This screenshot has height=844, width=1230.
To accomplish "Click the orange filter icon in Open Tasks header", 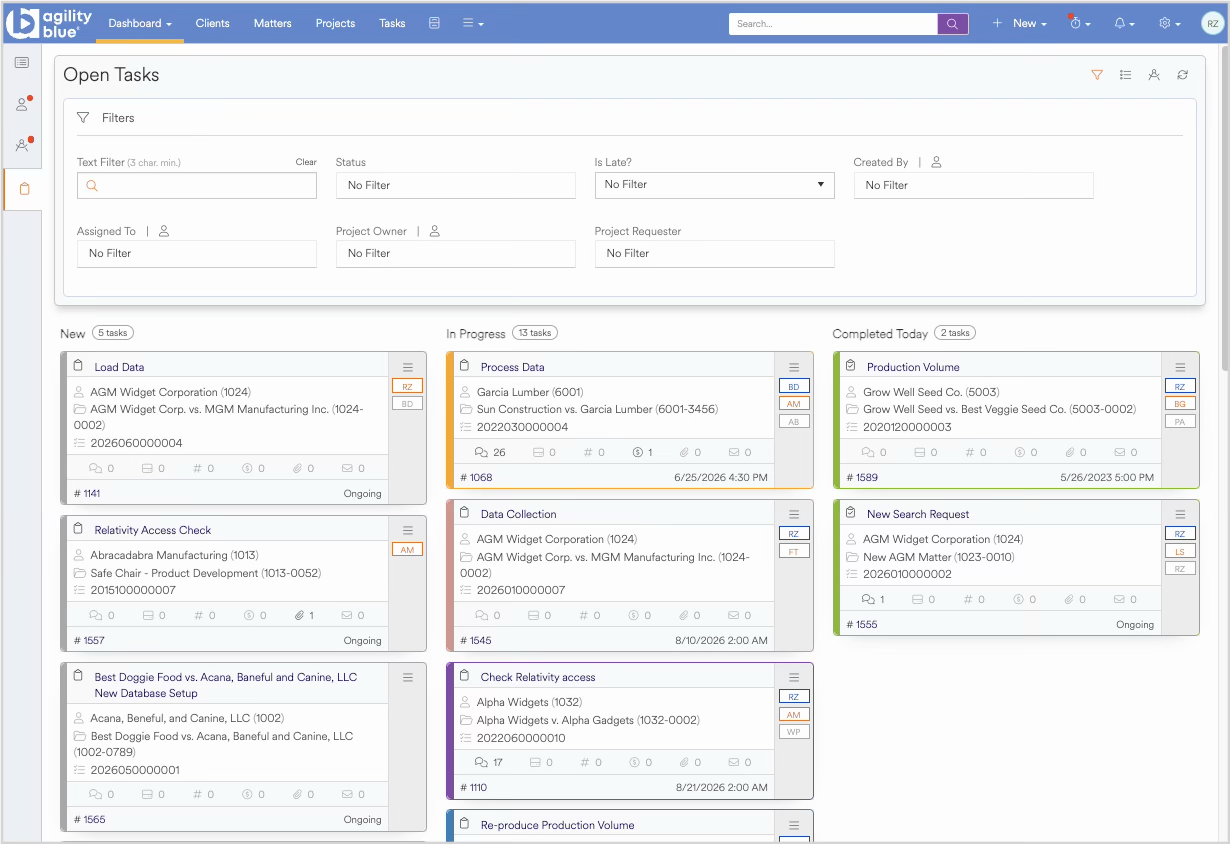I will (1097, 75).
